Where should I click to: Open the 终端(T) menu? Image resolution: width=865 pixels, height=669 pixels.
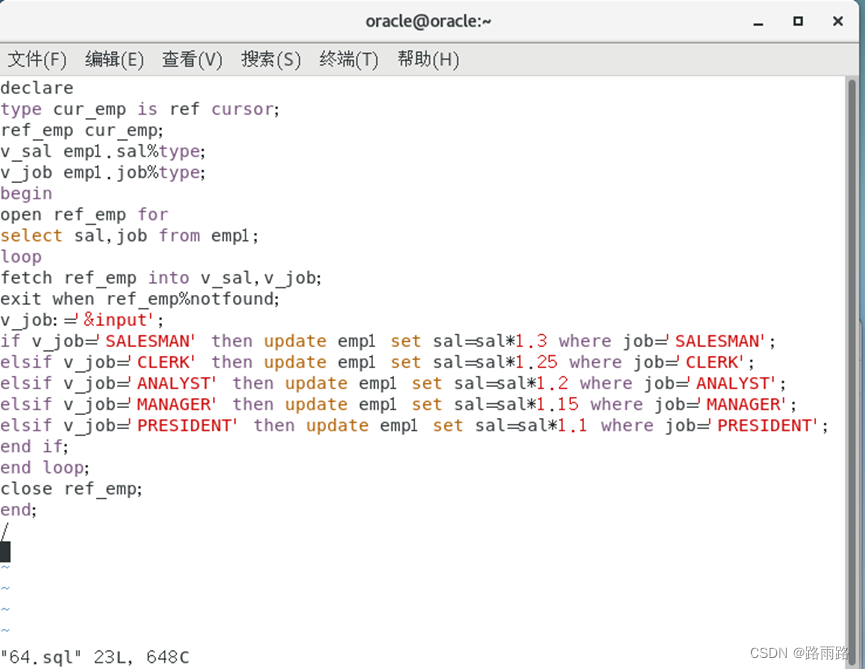click(348, 60)
